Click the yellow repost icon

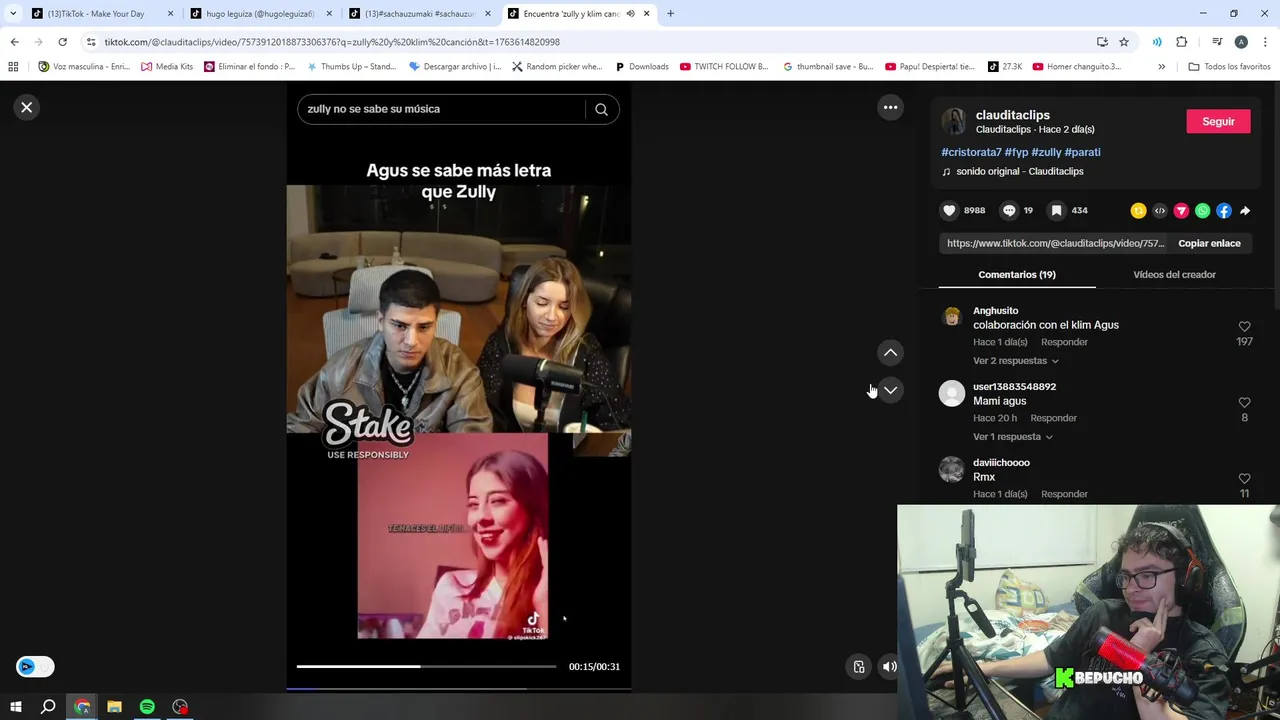click(1138, 211)
